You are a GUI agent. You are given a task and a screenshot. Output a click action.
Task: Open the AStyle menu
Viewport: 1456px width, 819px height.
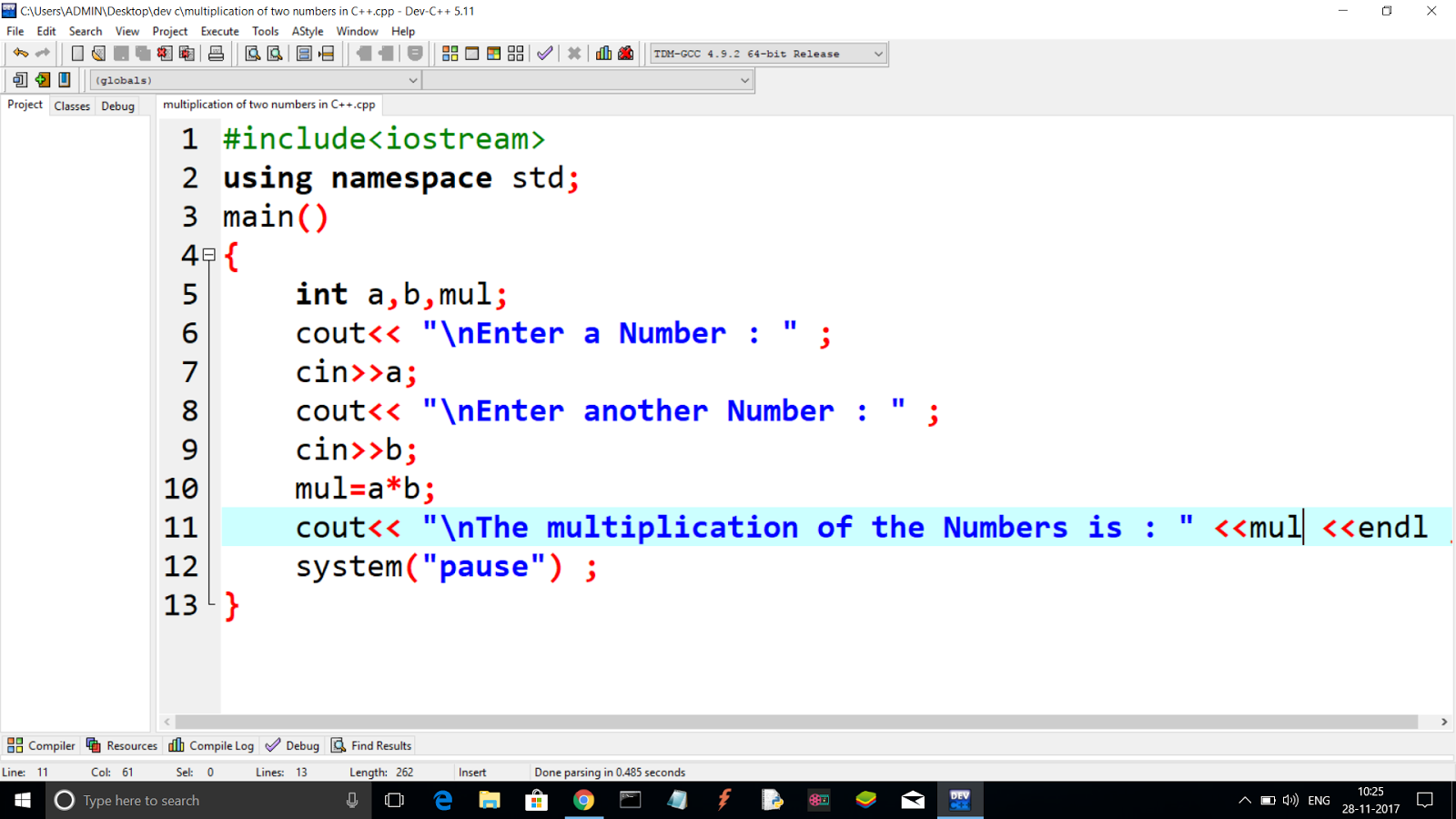[308, 30]
